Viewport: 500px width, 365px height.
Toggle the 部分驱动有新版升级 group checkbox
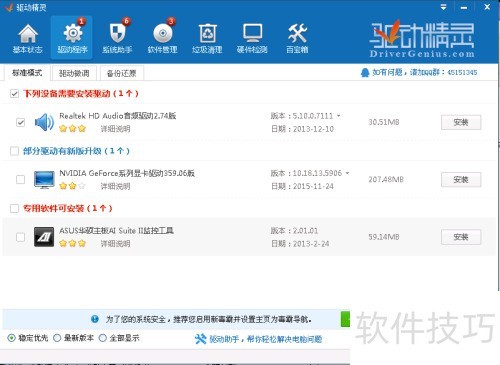click(14, 151)
